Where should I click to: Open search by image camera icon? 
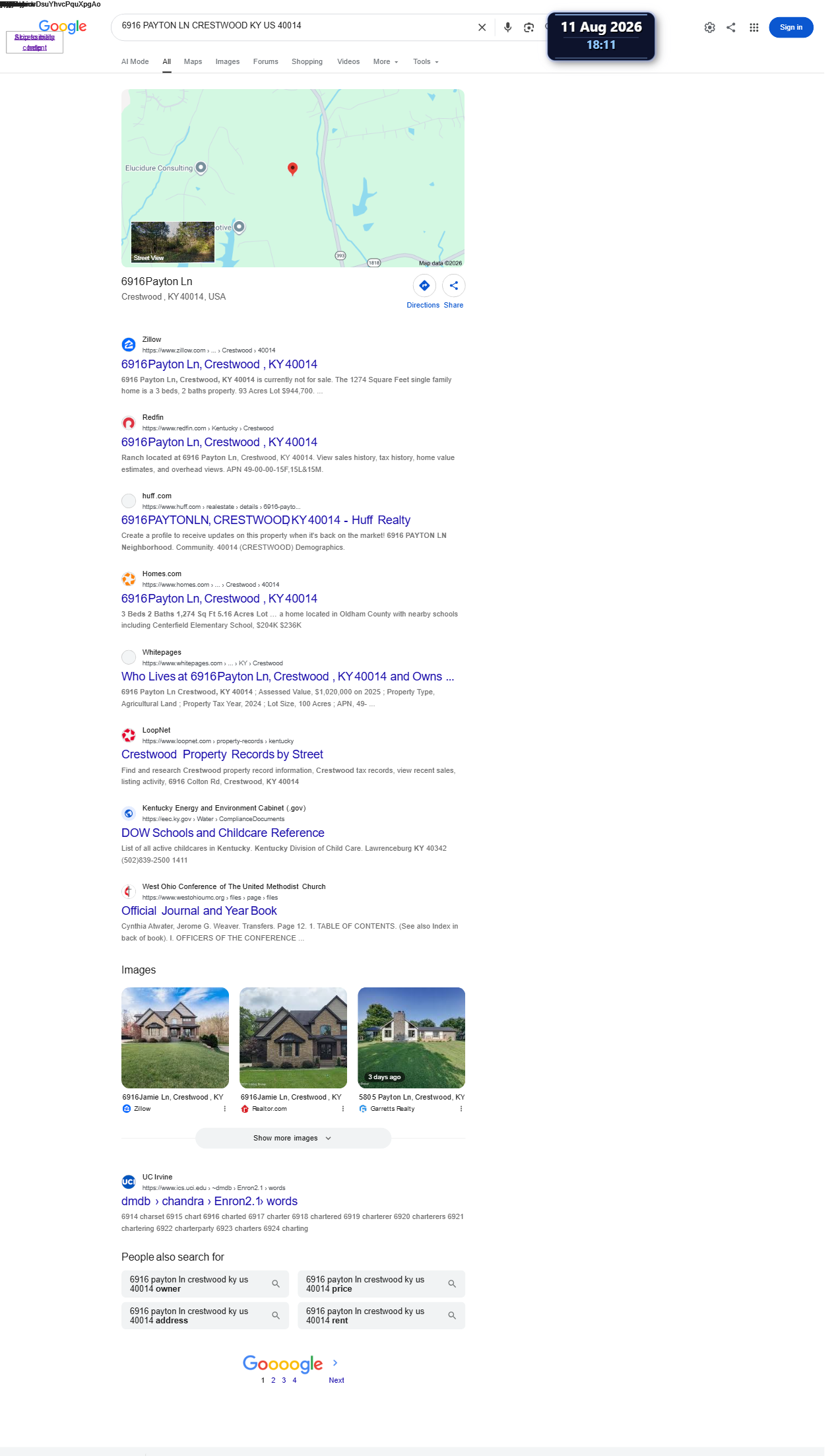point(529,27)
